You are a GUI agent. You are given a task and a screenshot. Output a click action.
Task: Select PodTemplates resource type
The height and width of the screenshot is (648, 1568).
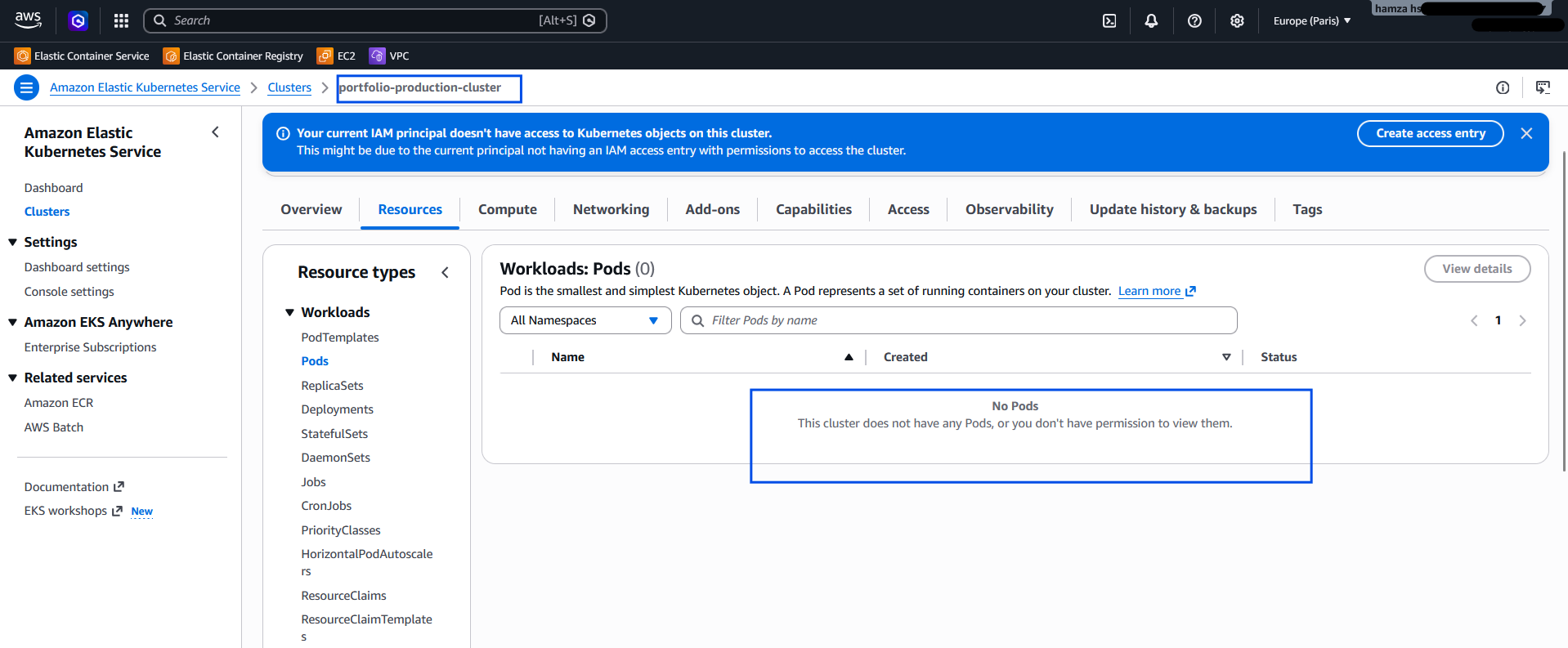[x=340, y=337]
